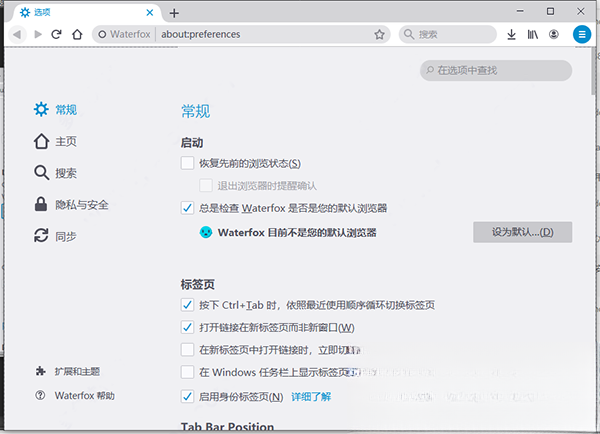Open the 详细了解 link
600x434 pixels.
pos(311,396)
